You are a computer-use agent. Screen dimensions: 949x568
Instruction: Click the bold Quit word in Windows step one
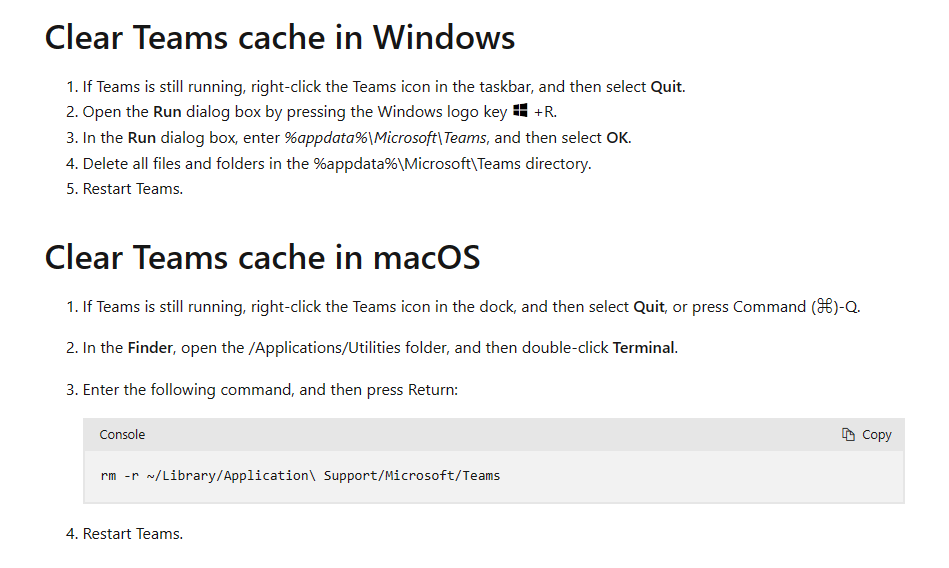coord(666,87)
